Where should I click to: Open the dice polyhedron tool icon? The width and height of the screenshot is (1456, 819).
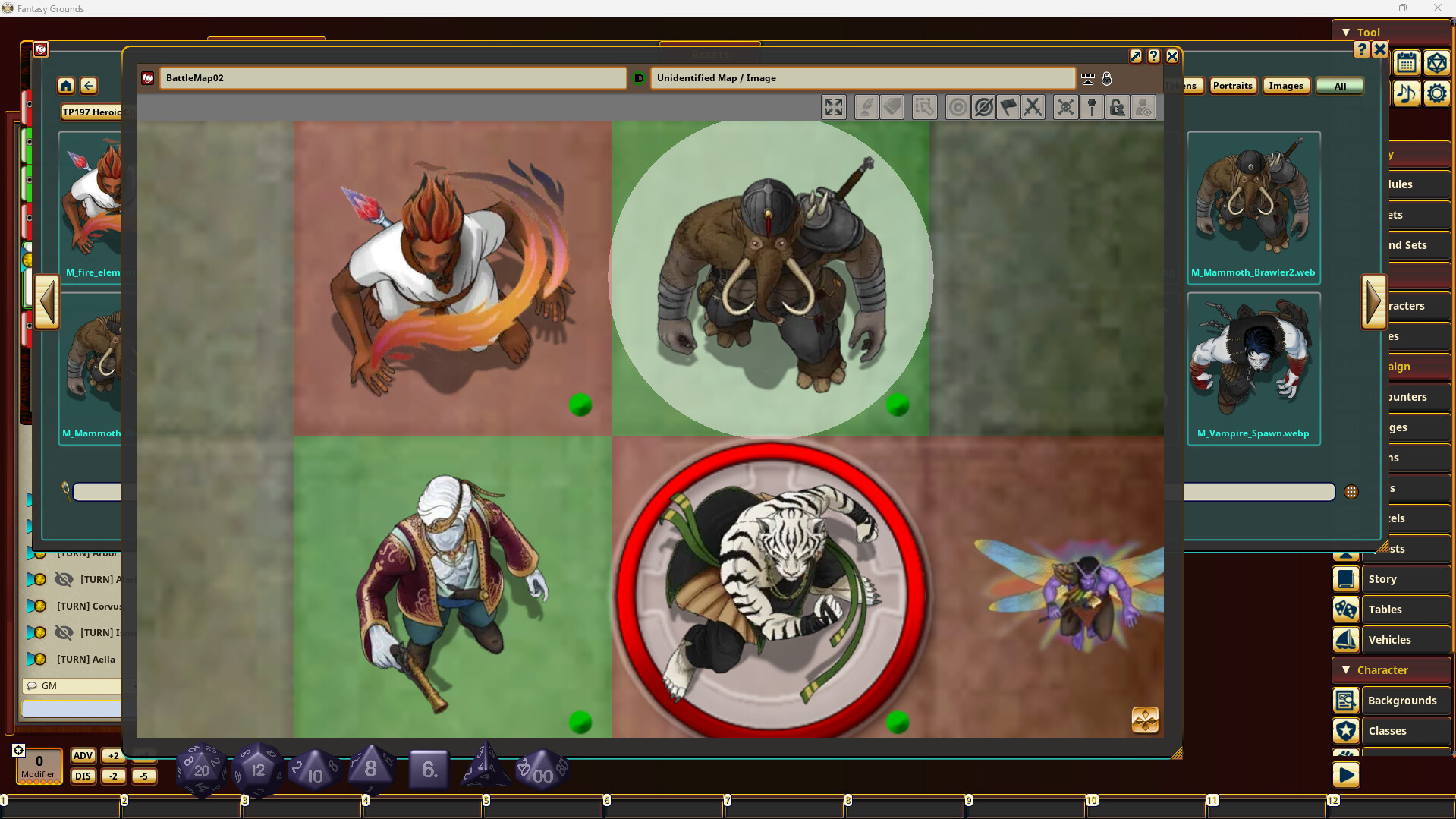[1436, 63]
